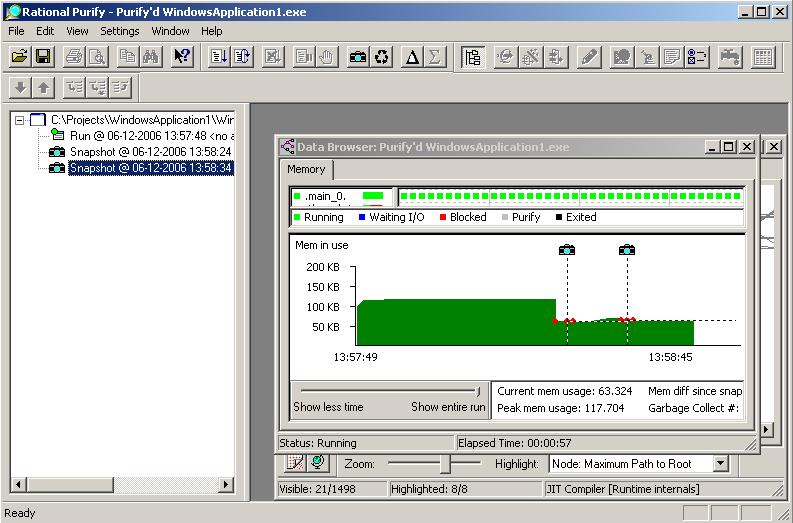793x523 pixels.
Task: Take a snapshot with the camera toolbar icon
Action: (358, 57)
